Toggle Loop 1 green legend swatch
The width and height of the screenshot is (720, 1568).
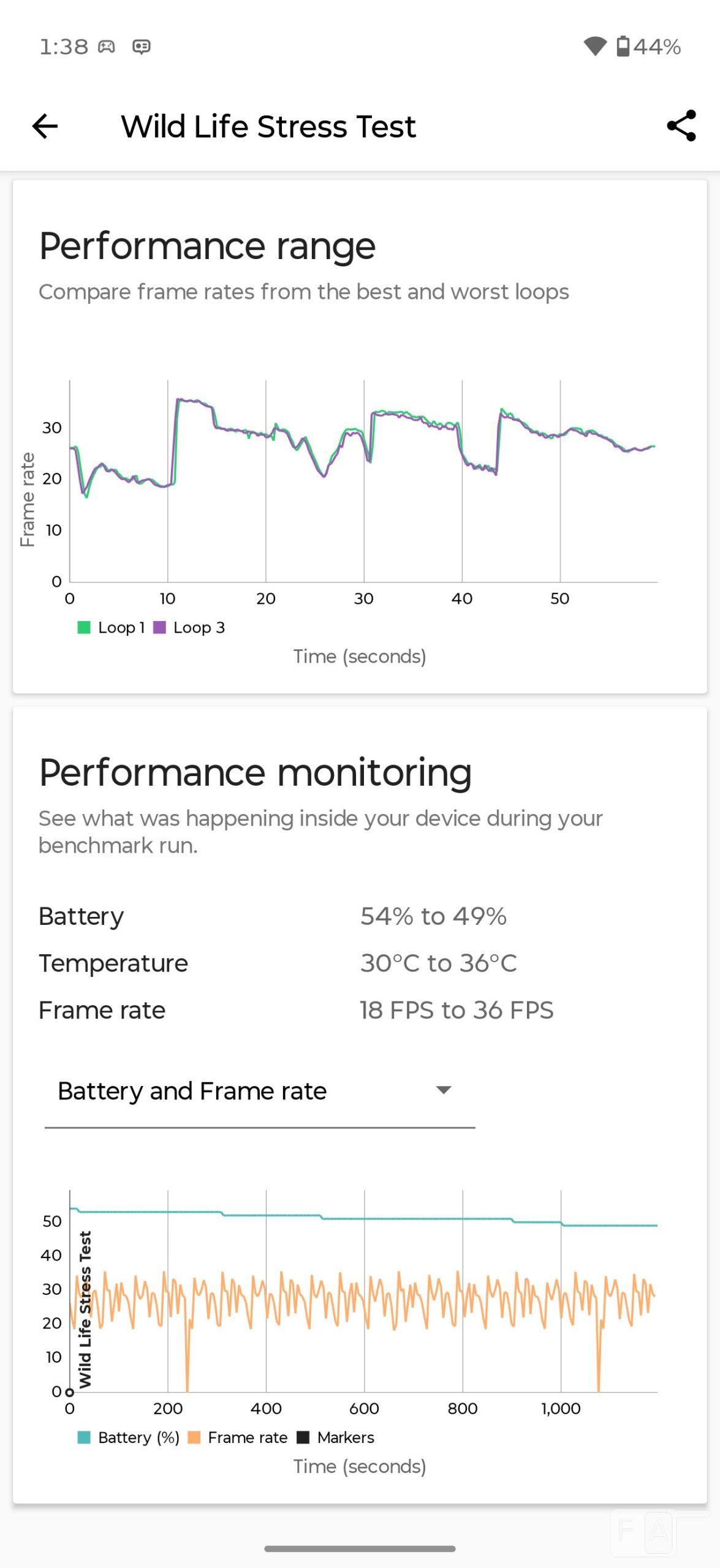[84, 627]
